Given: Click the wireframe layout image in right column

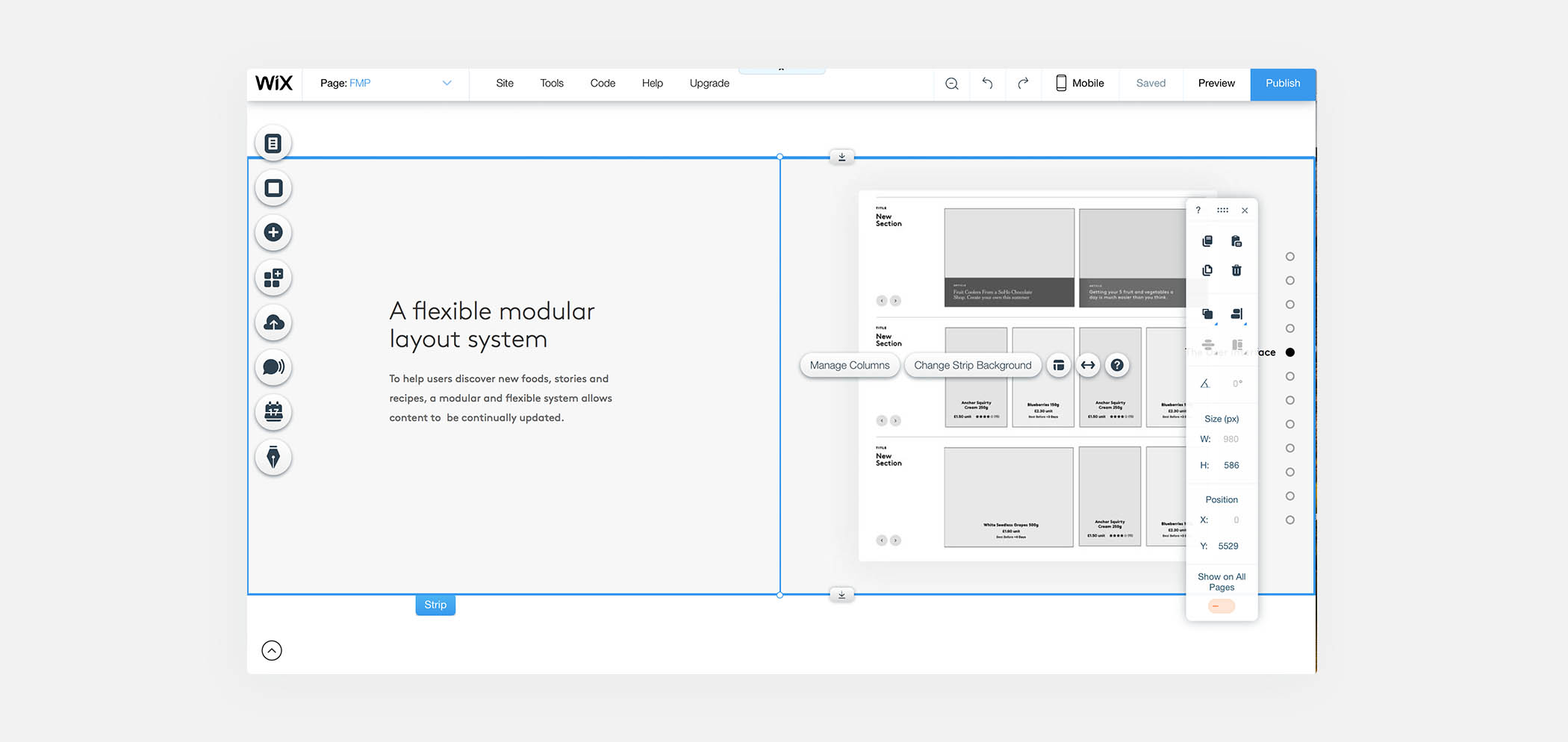Looking at the screenshot, I should click(1021, 376).
